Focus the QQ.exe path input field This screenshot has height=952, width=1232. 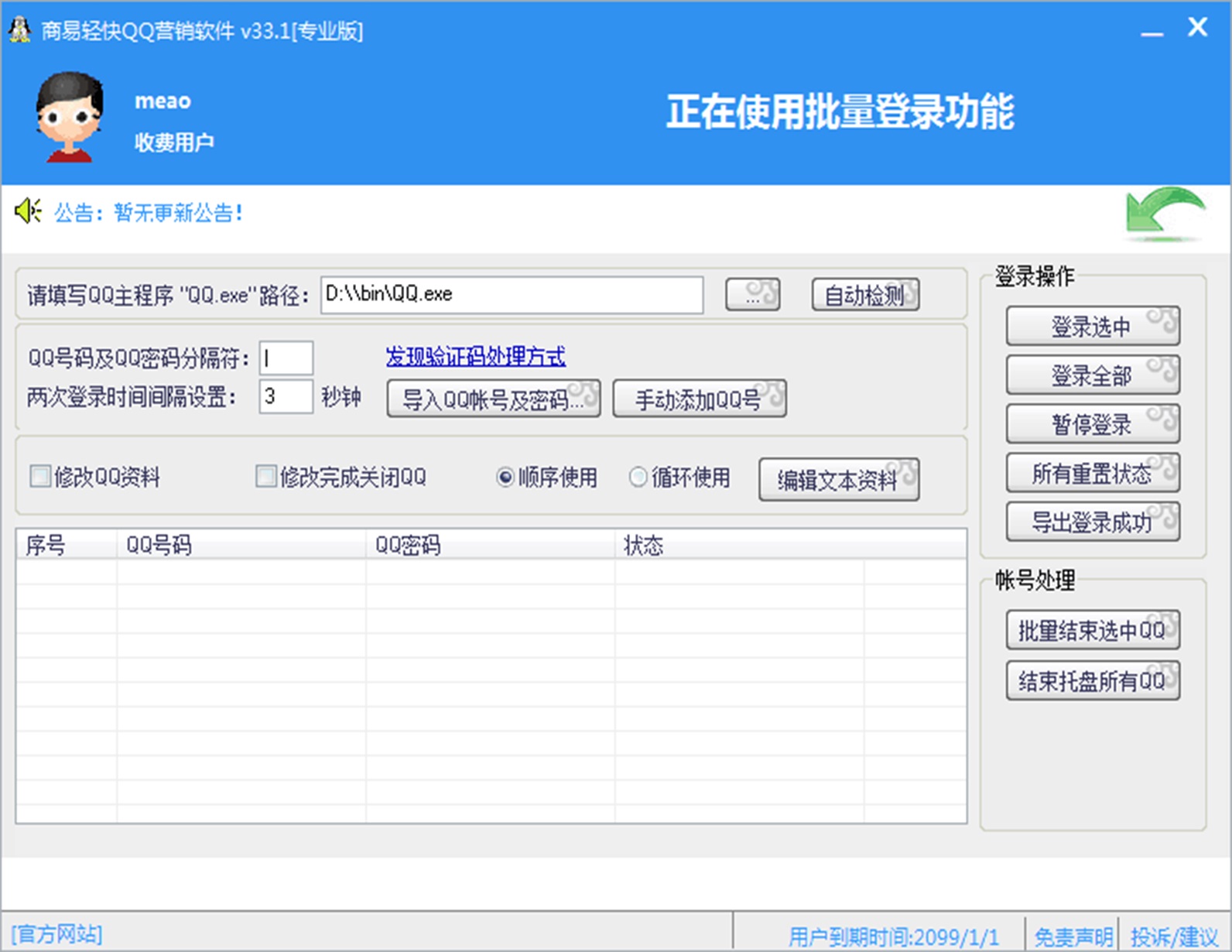tap(511, 295)
